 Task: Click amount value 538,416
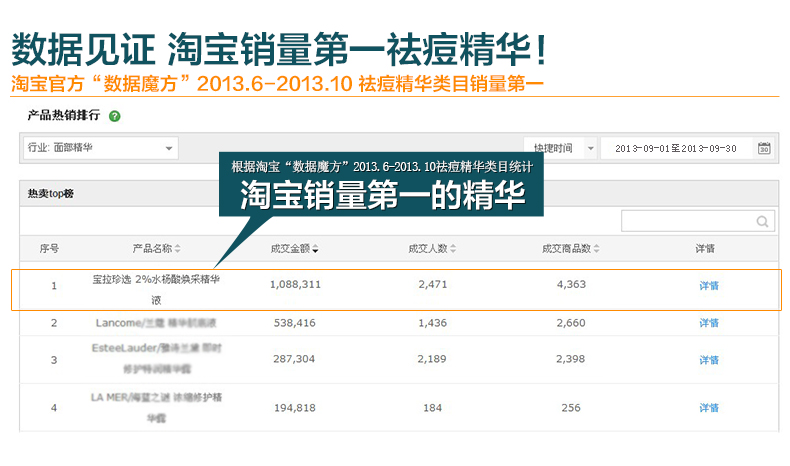[x=295, y=323]
